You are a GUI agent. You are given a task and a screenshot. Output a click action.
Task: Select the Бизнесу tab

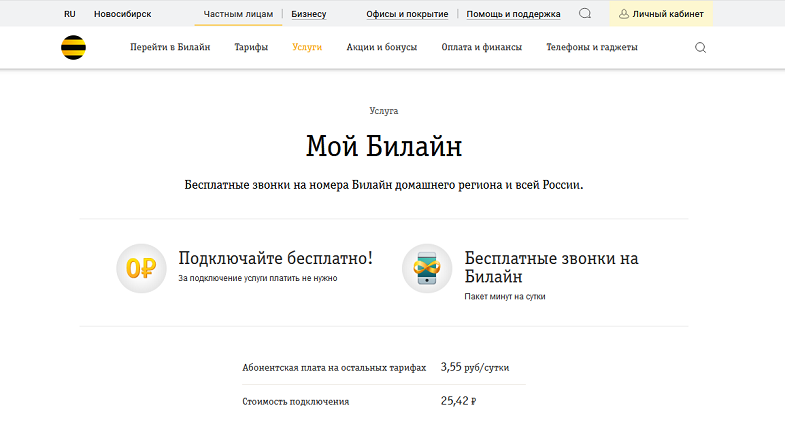(x=308, y=14)
